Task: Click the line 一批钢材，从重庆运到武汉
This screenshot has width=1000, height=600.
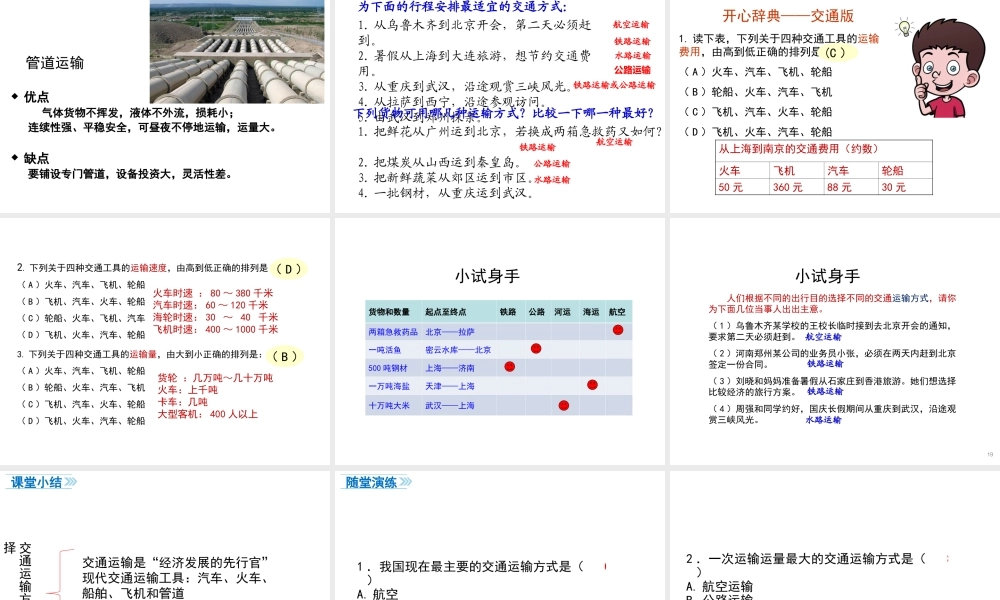Action: (445, 193)
